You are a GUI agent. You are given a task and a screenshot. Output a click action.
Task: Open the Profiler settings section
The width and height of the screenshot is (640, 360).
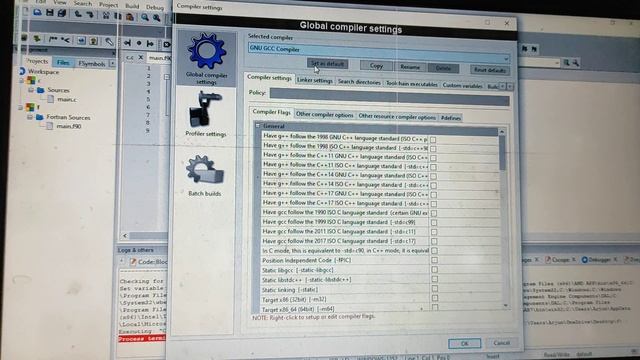(205, 114)
